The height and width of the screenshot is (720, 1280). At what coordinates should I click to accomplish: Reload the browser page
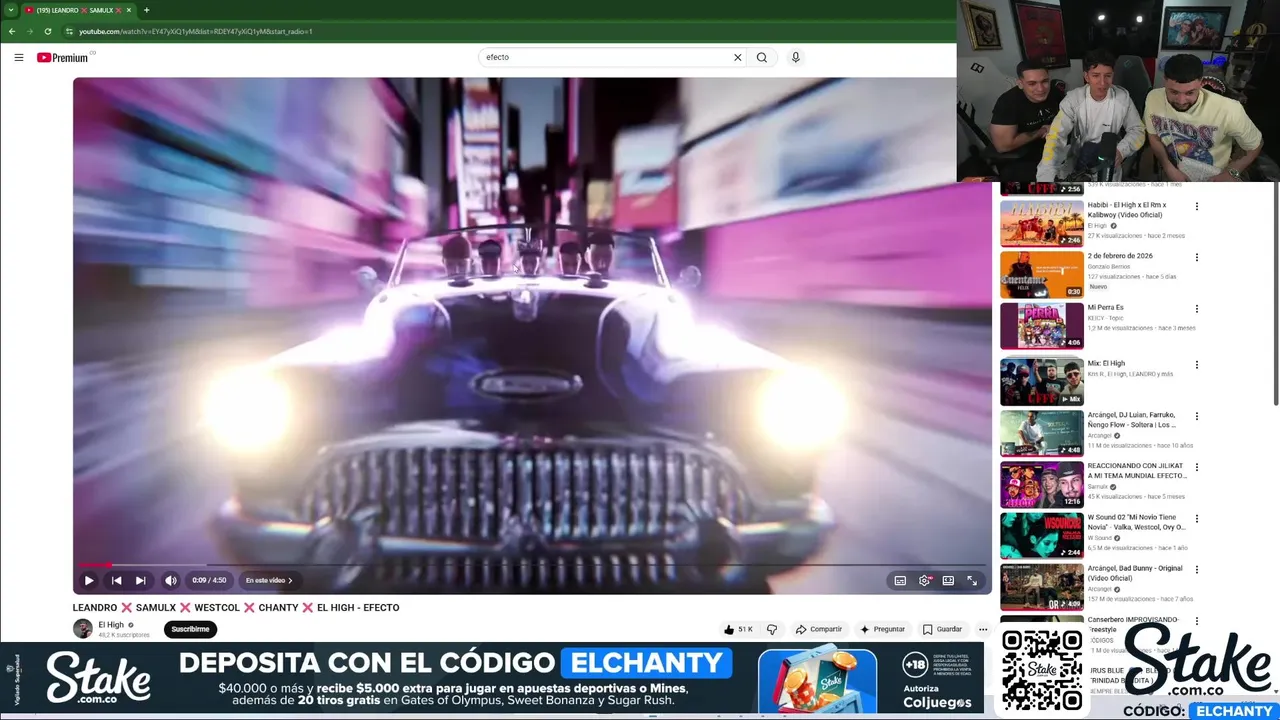pyautogui.click(x=50, y=31)
